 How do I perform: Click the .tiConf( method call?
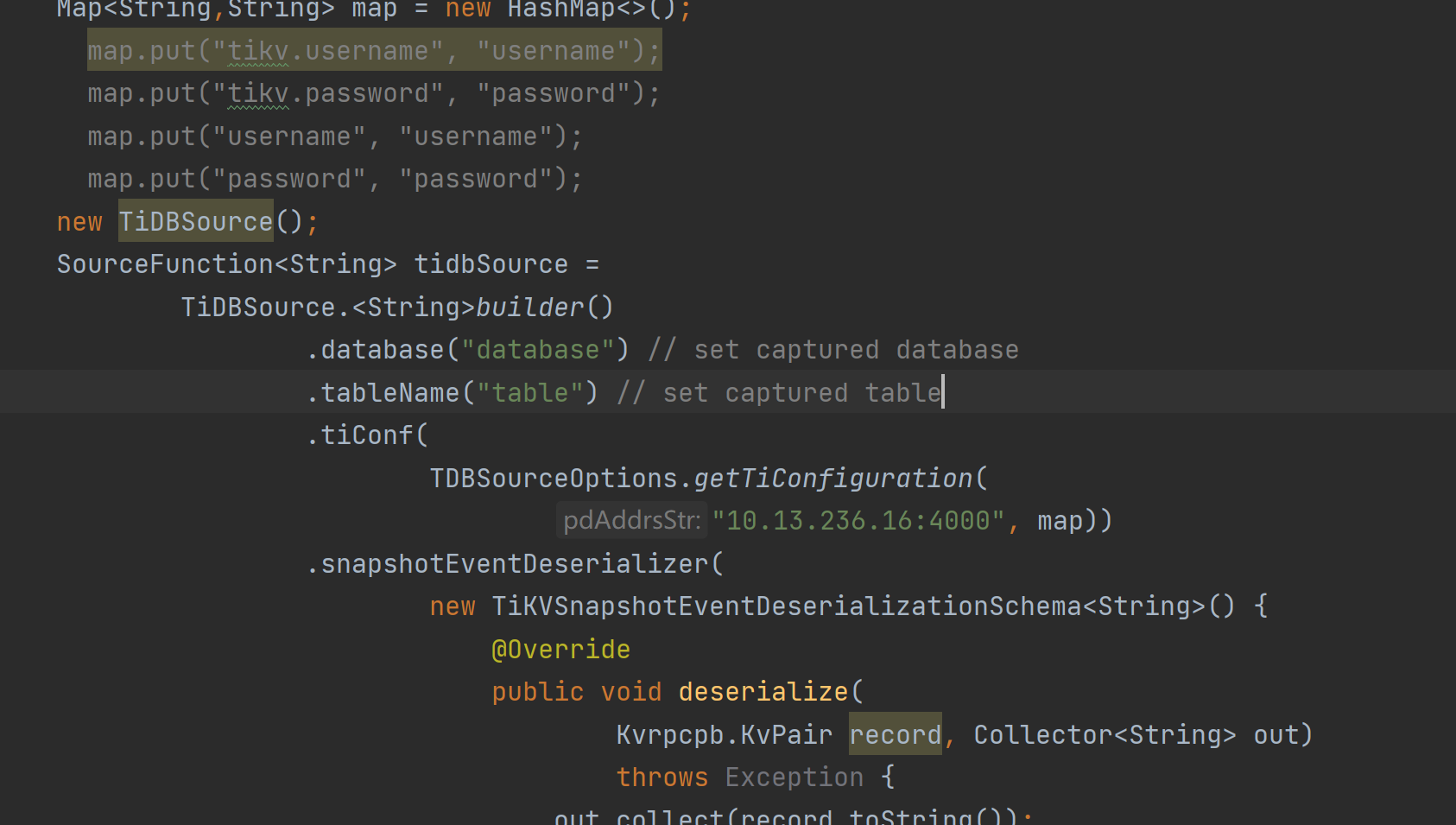[368, 435]
